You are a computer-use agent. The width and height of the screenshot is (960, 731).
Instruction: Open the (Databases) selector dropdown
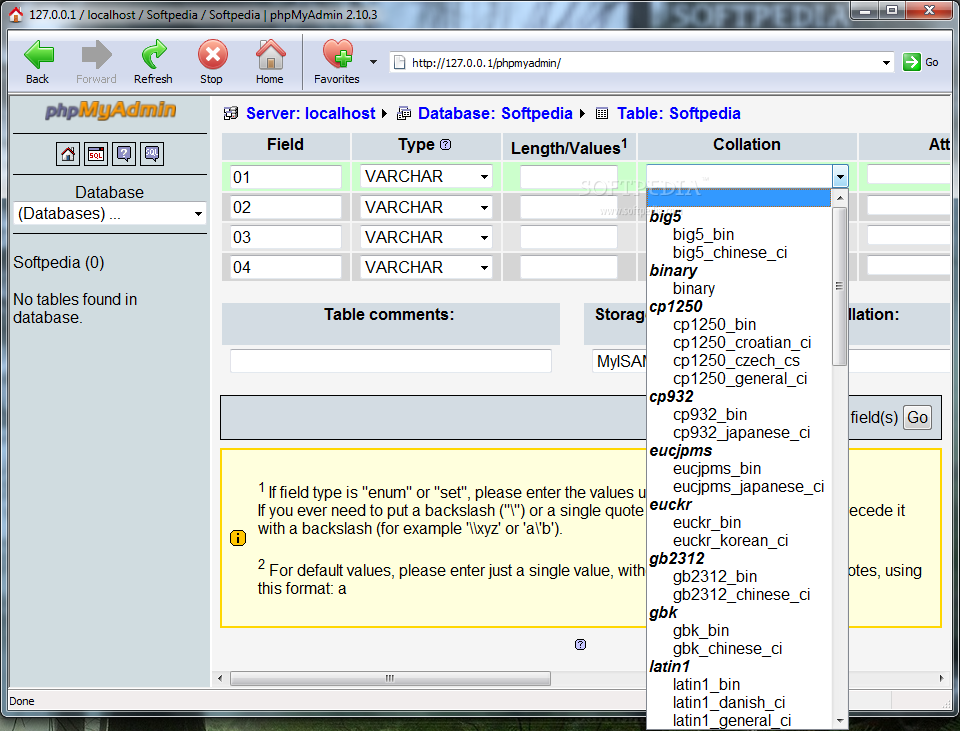110,214
